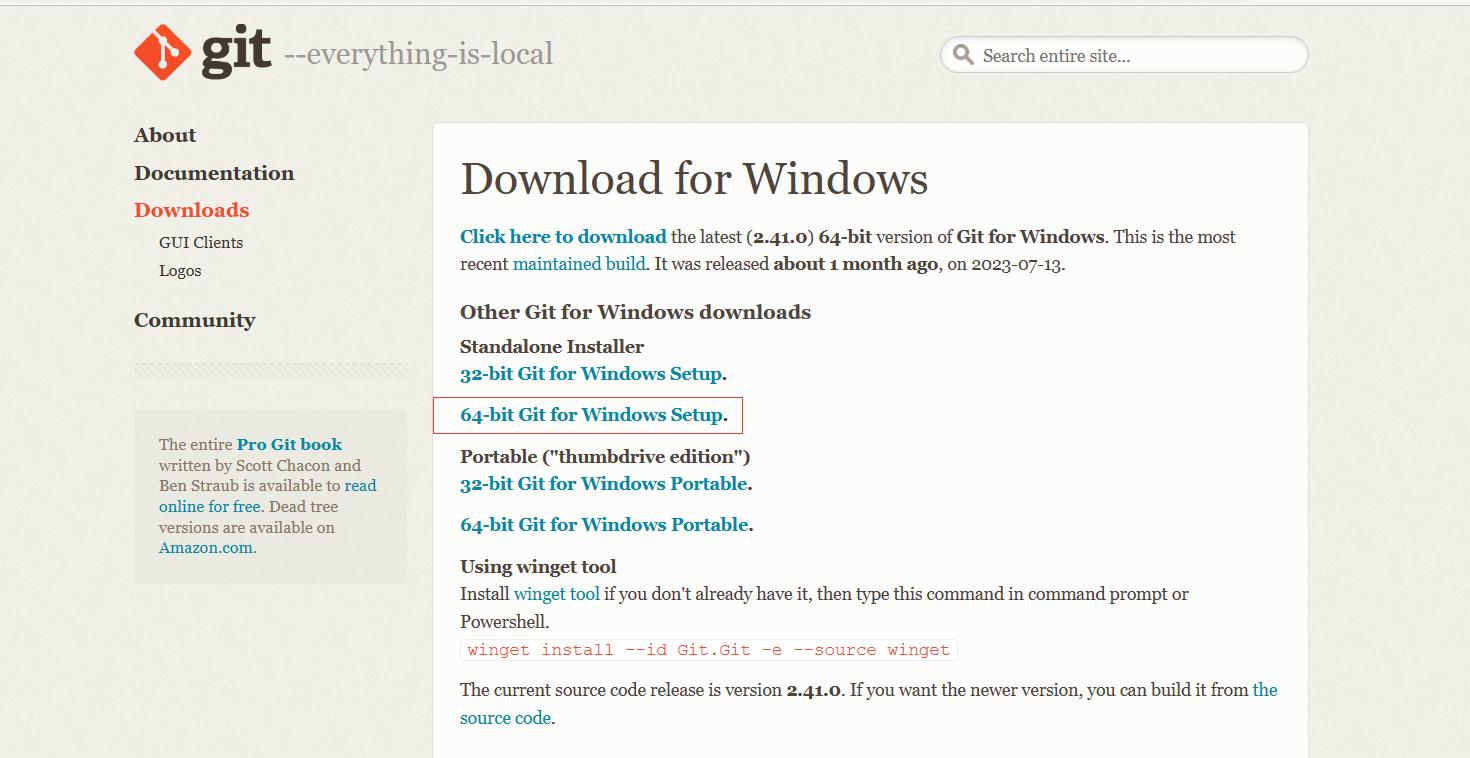Open the source code link
The height and width of the screenshot is (758, 1470).
[x=505, y=718]
